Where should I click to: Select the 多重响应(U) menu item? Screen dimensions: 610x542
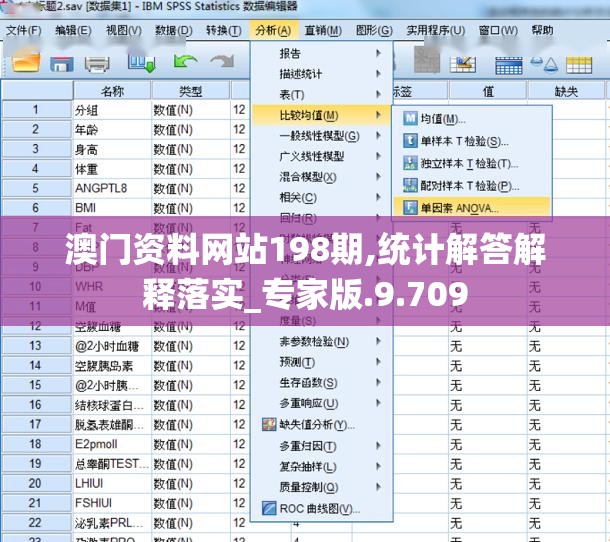coord(321,403)
